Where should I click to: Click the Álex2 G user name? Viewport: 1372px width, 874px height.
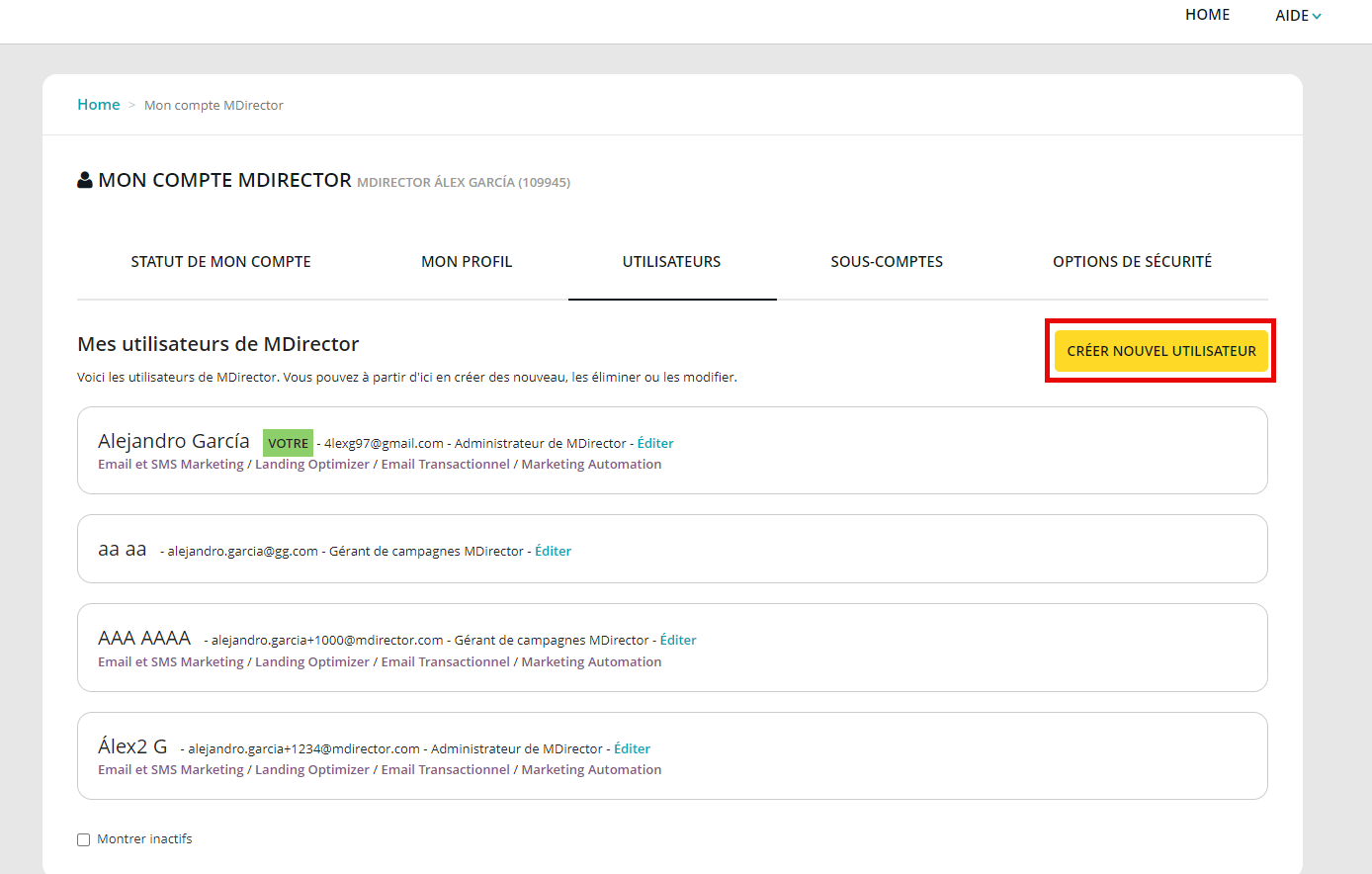pyautogui.click(x=132, y=746)
